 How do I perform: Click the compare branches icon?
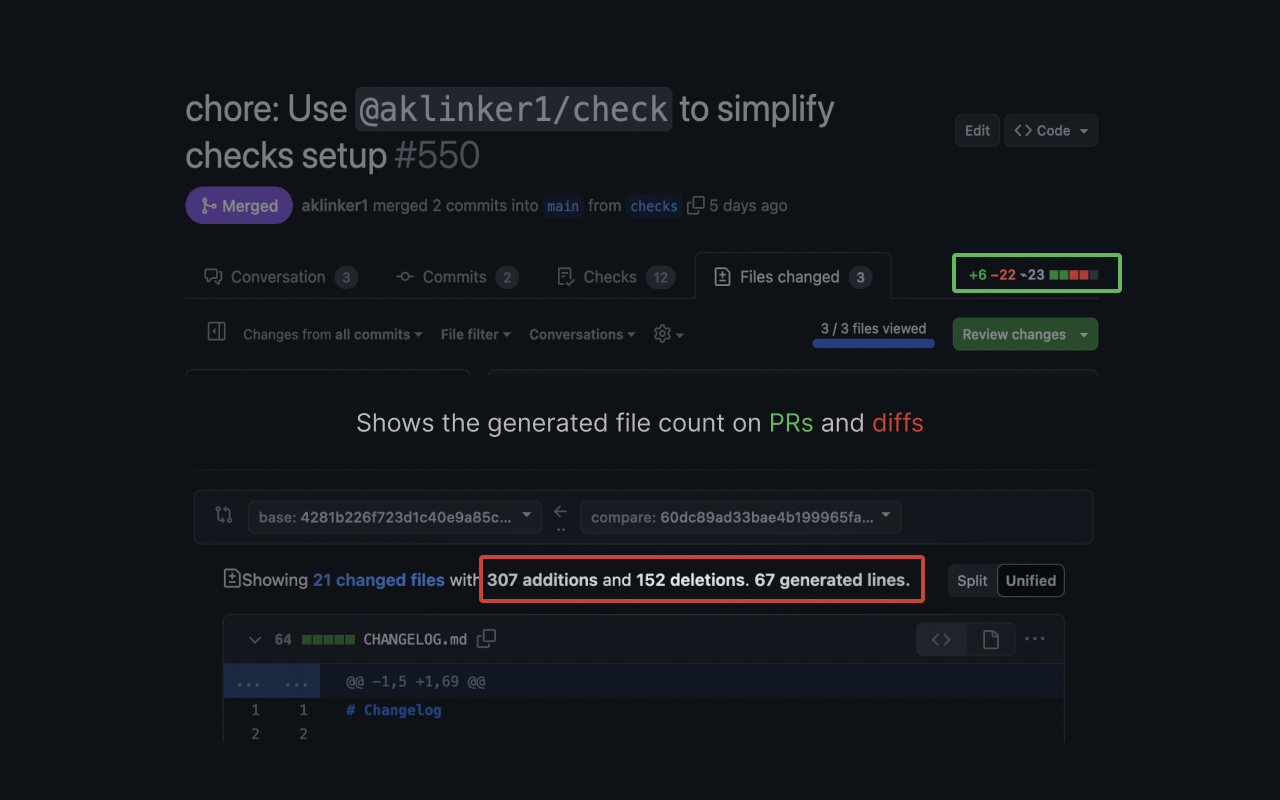tap(224, 516)
